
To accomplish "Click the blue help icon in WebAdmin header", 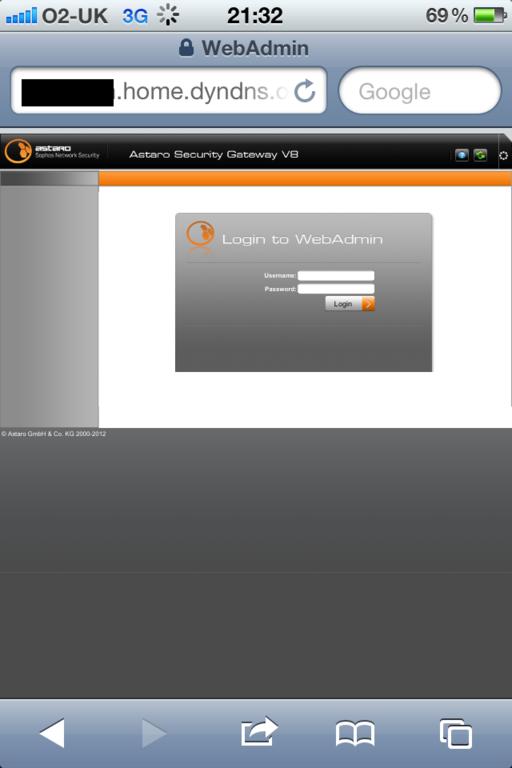I will 462,155.
